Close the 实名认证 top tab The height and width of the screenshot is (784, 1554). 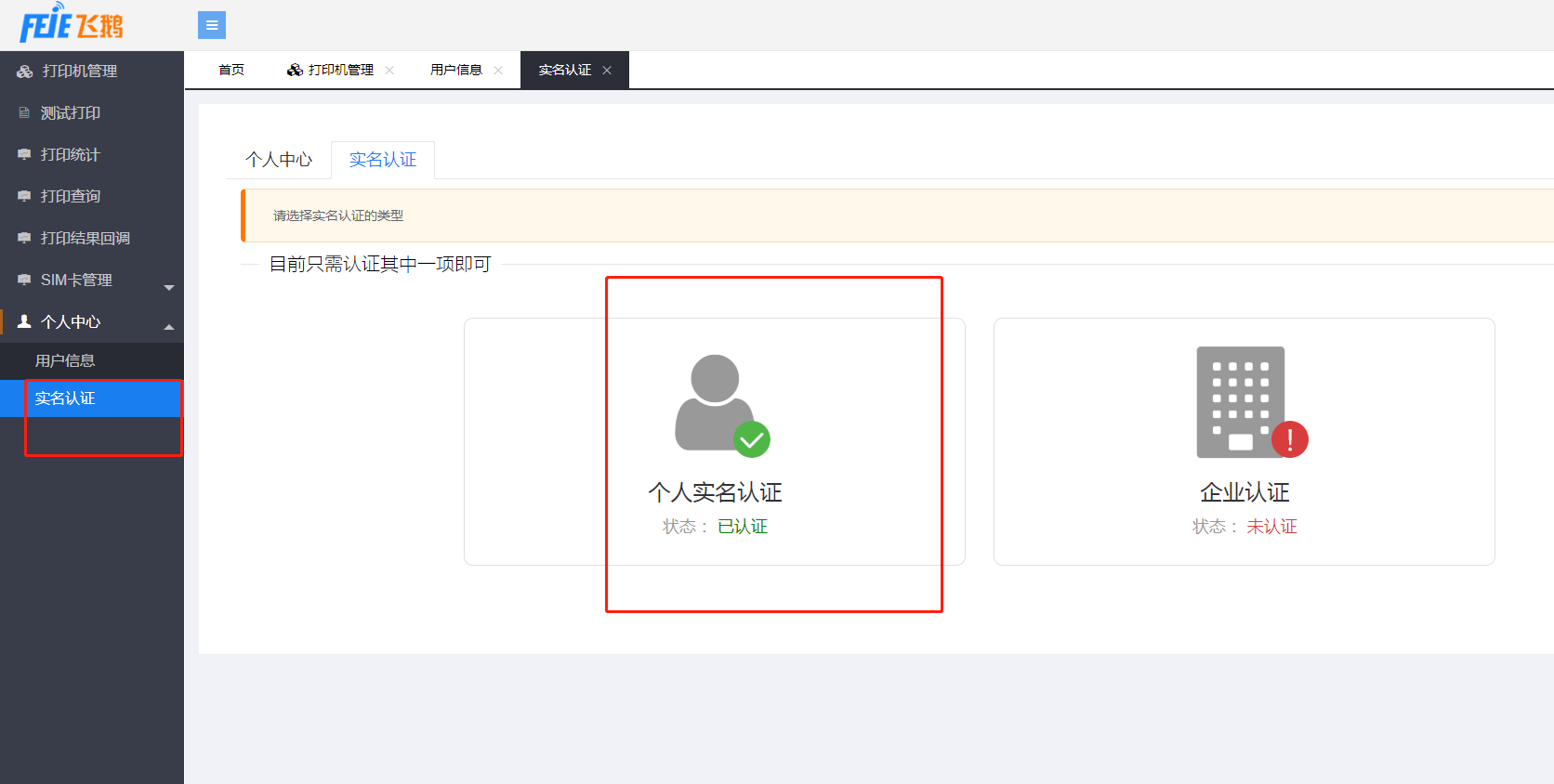coord(607,71)
